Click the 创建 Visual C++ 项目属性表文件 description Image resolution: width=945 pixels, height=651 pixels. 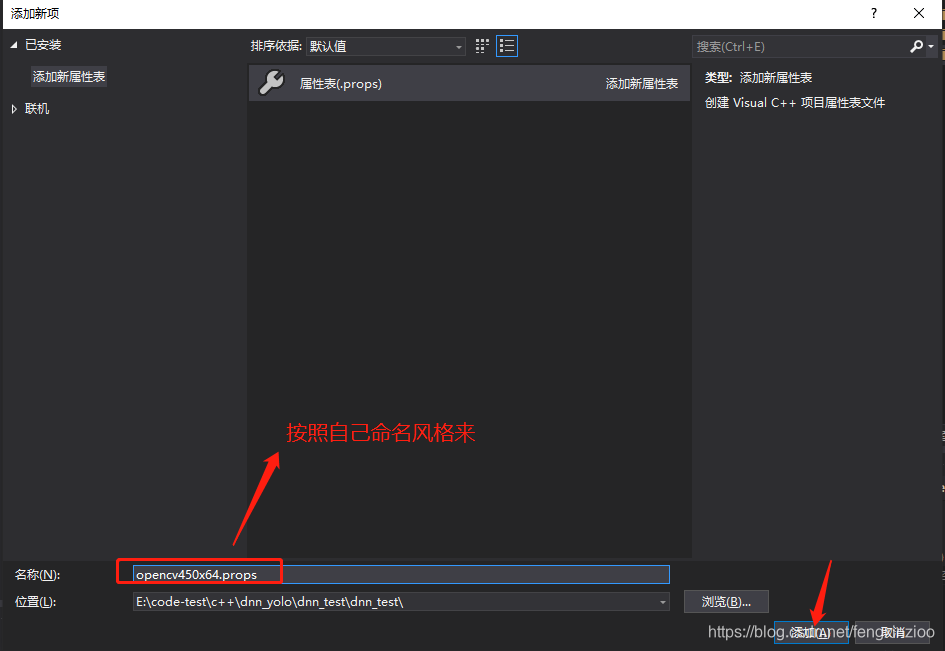795,103
